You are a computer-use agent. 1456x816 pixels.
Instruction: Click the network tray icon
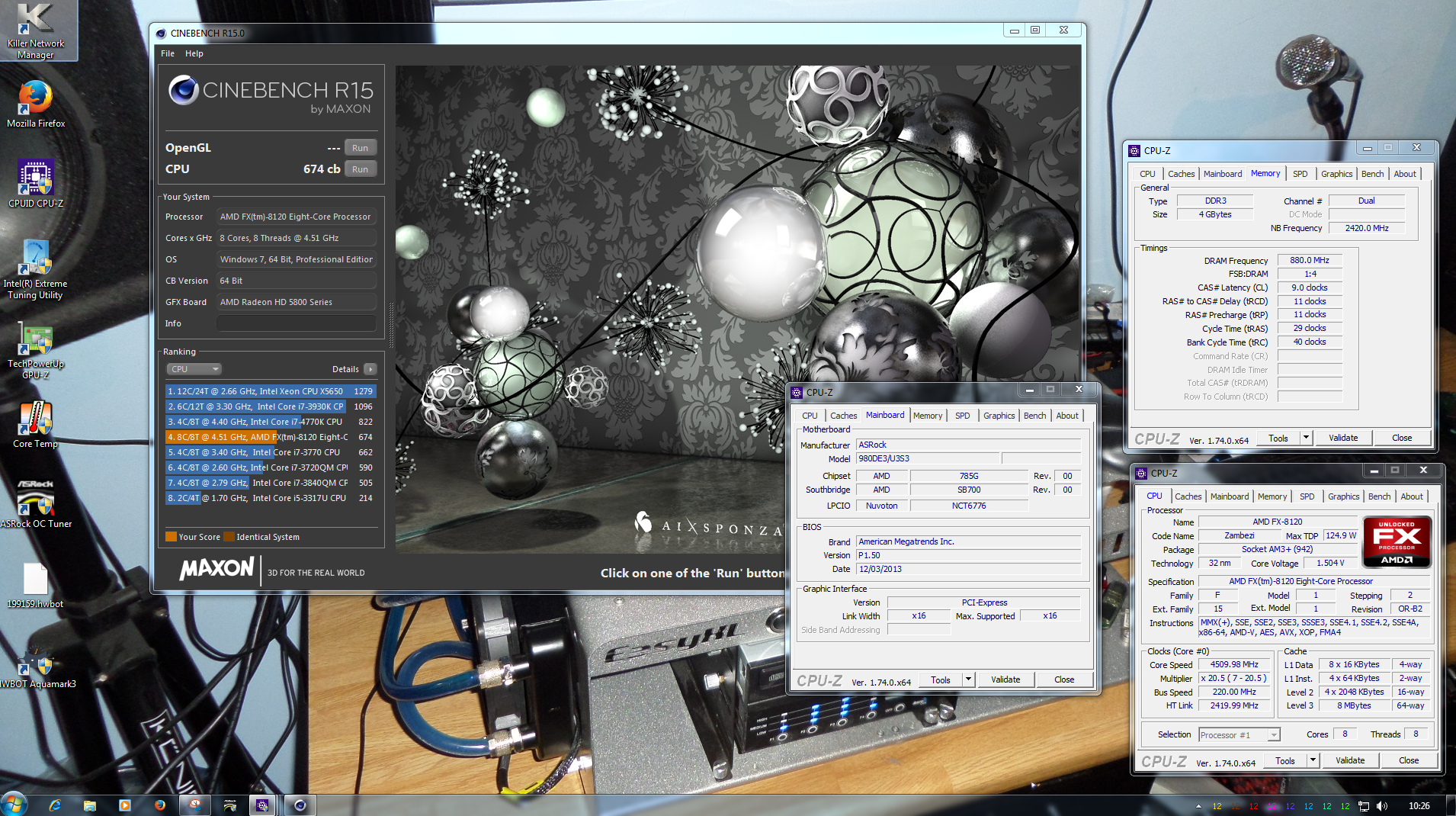[1364, 806]
